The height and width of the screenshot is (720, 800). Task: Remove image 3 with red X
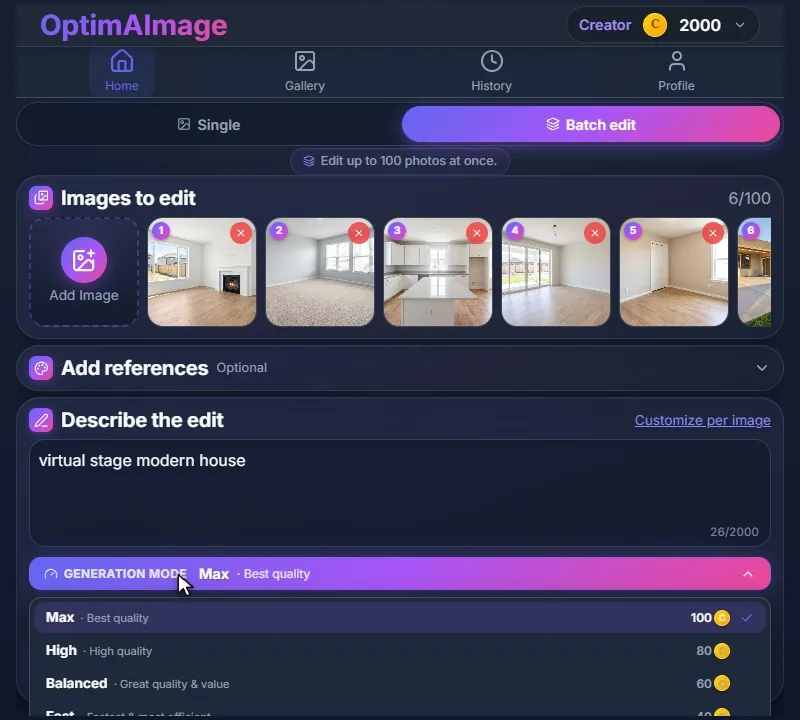477,233
